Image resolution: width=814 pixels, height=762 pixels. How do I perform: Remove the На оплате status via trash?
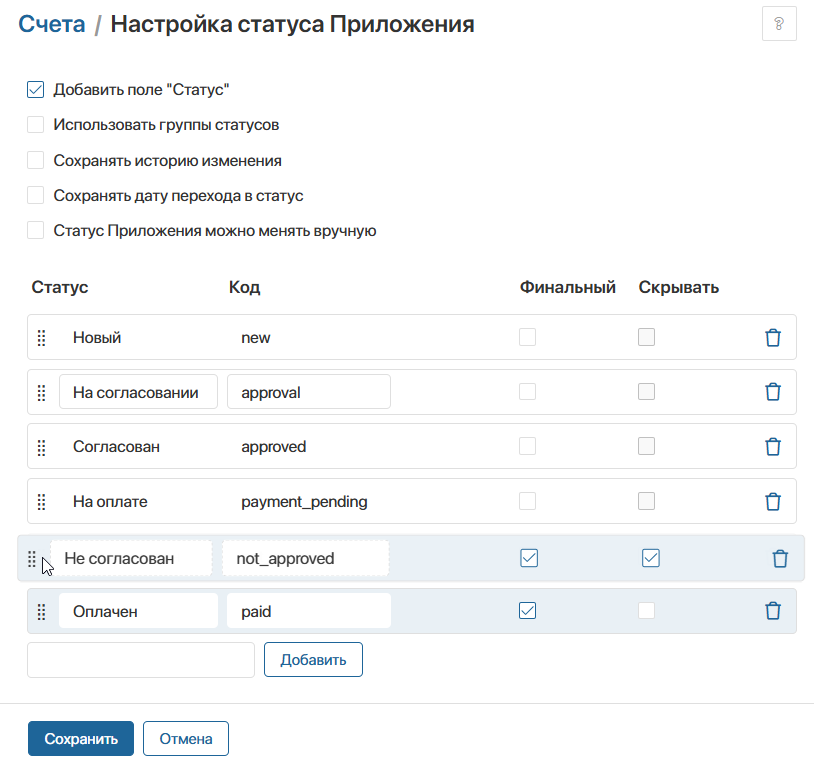(x=773, y=501)
